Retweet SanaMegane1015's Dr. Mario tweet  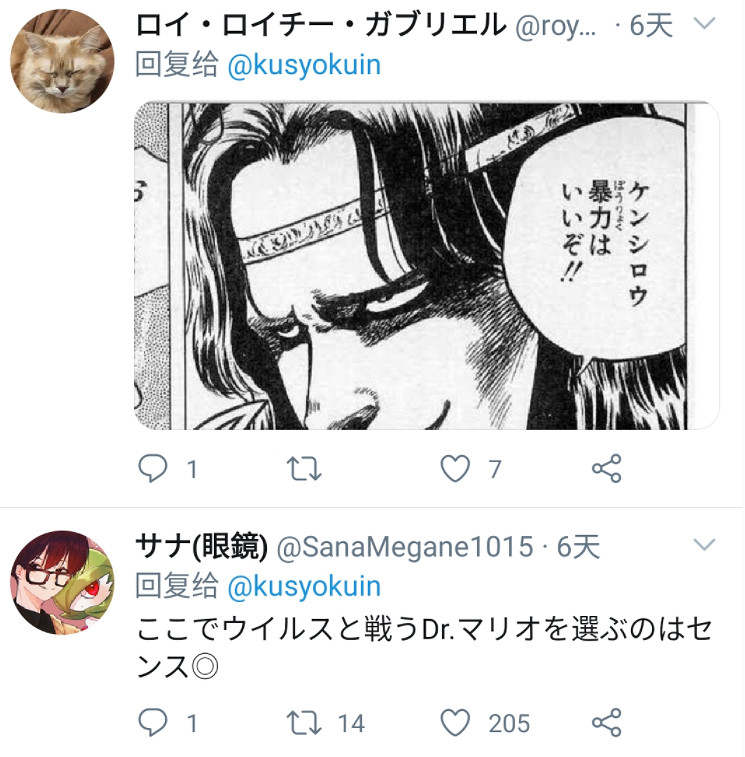click(x=304, y=723)
